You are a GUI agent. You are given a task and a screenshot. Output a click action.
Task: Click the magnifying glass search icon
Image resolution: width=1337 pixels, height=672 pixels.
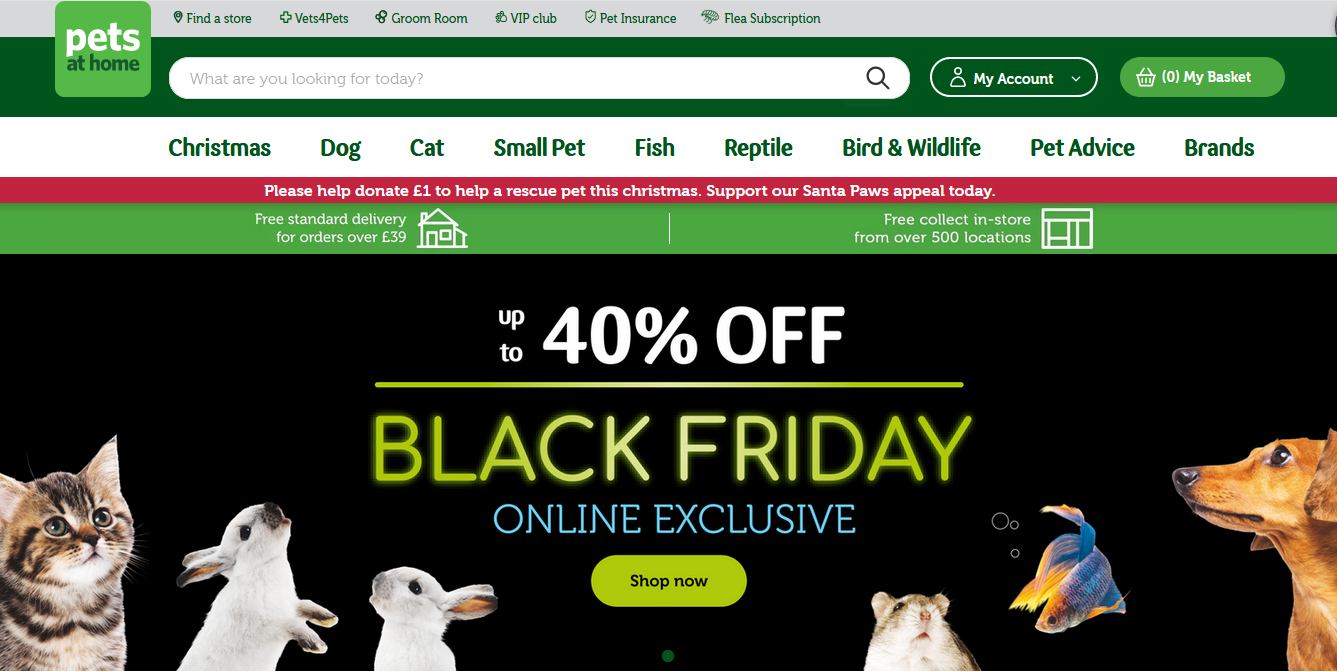click(877, 78)
